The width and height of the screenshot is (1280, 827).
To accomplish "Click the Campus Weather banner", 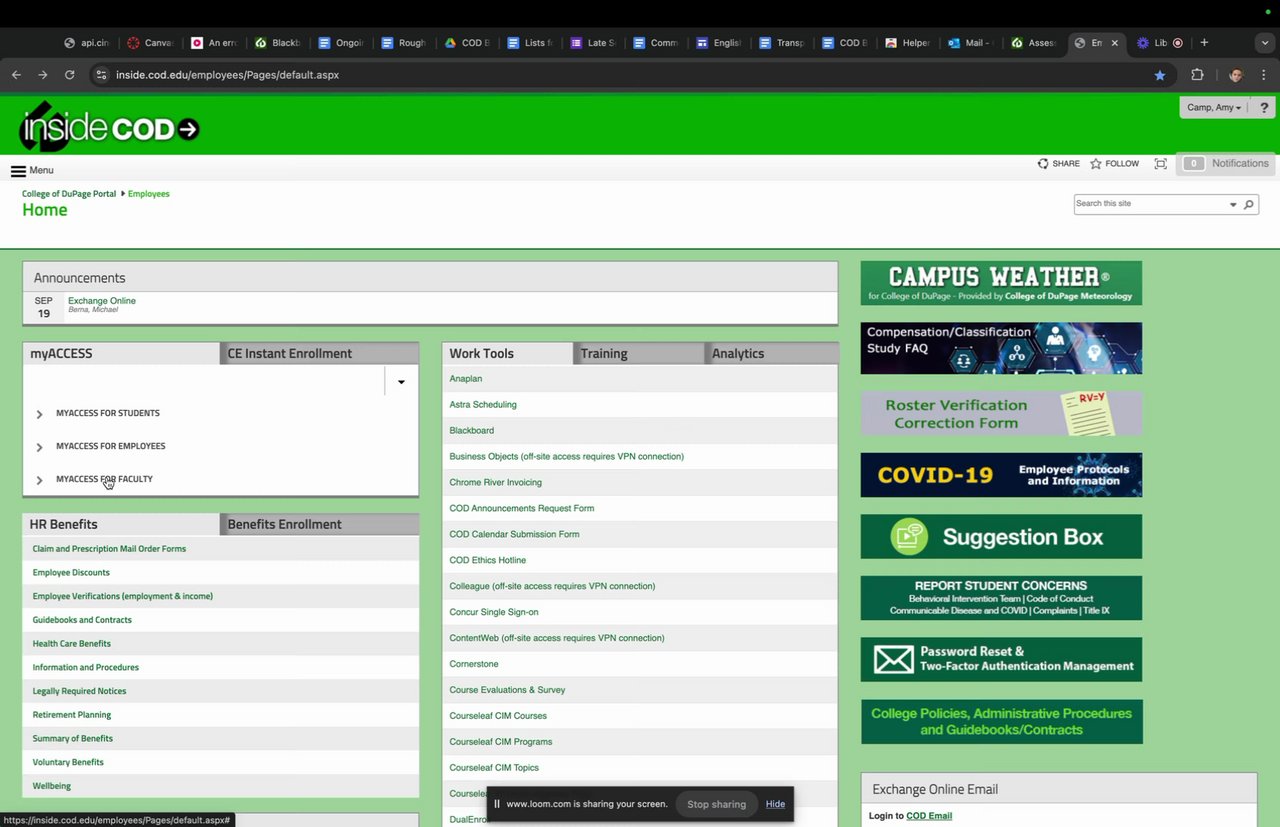I will [1001, 283].
